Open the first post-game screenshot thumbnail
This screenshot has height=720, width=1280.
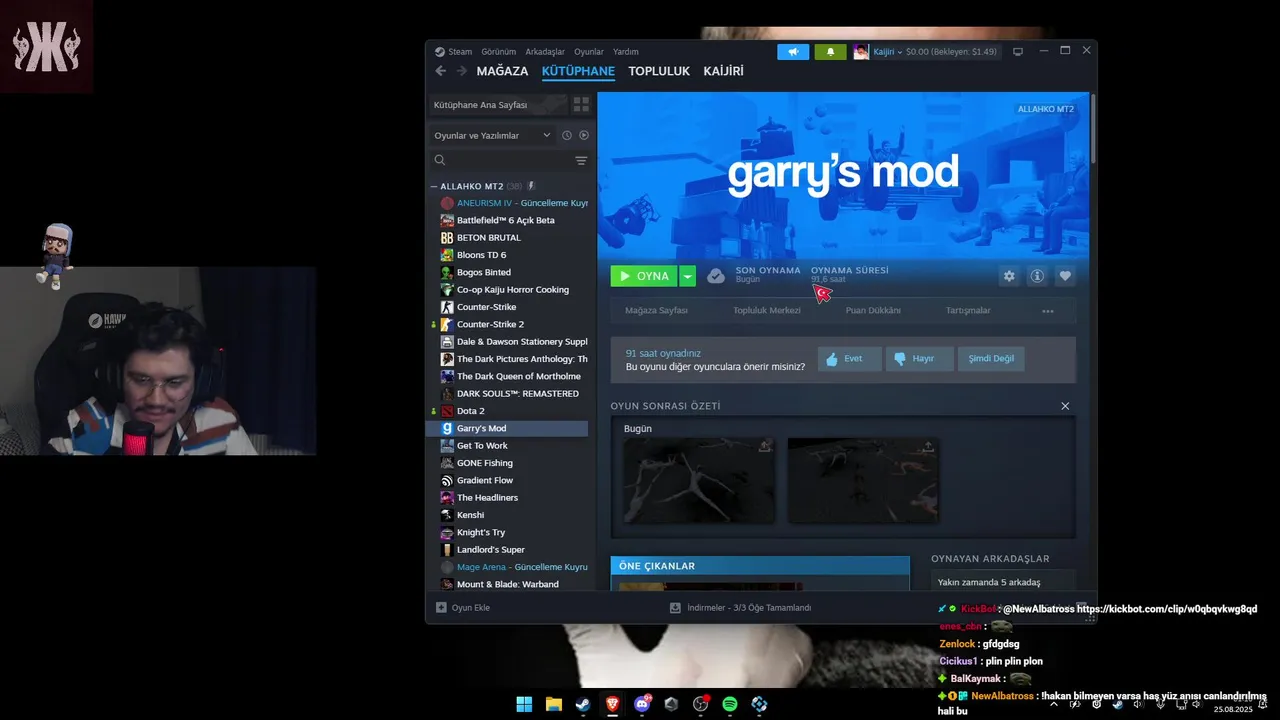pyautogui.click(x=699, y=481)
